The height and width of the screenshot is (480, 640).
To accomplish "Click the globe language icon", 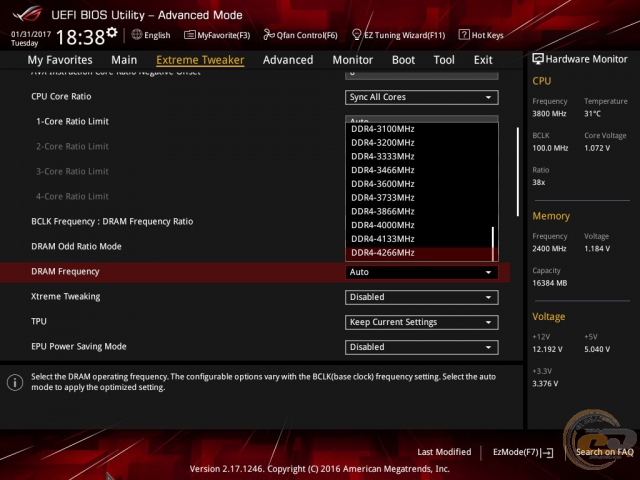I will coord(137,35).
